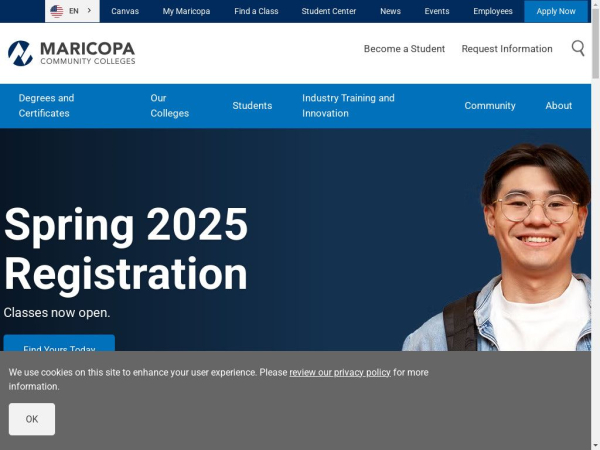Click the vertical page scrollbar thumb
The height and width of the screenshot is (450, 600).
tap(595, 43)
